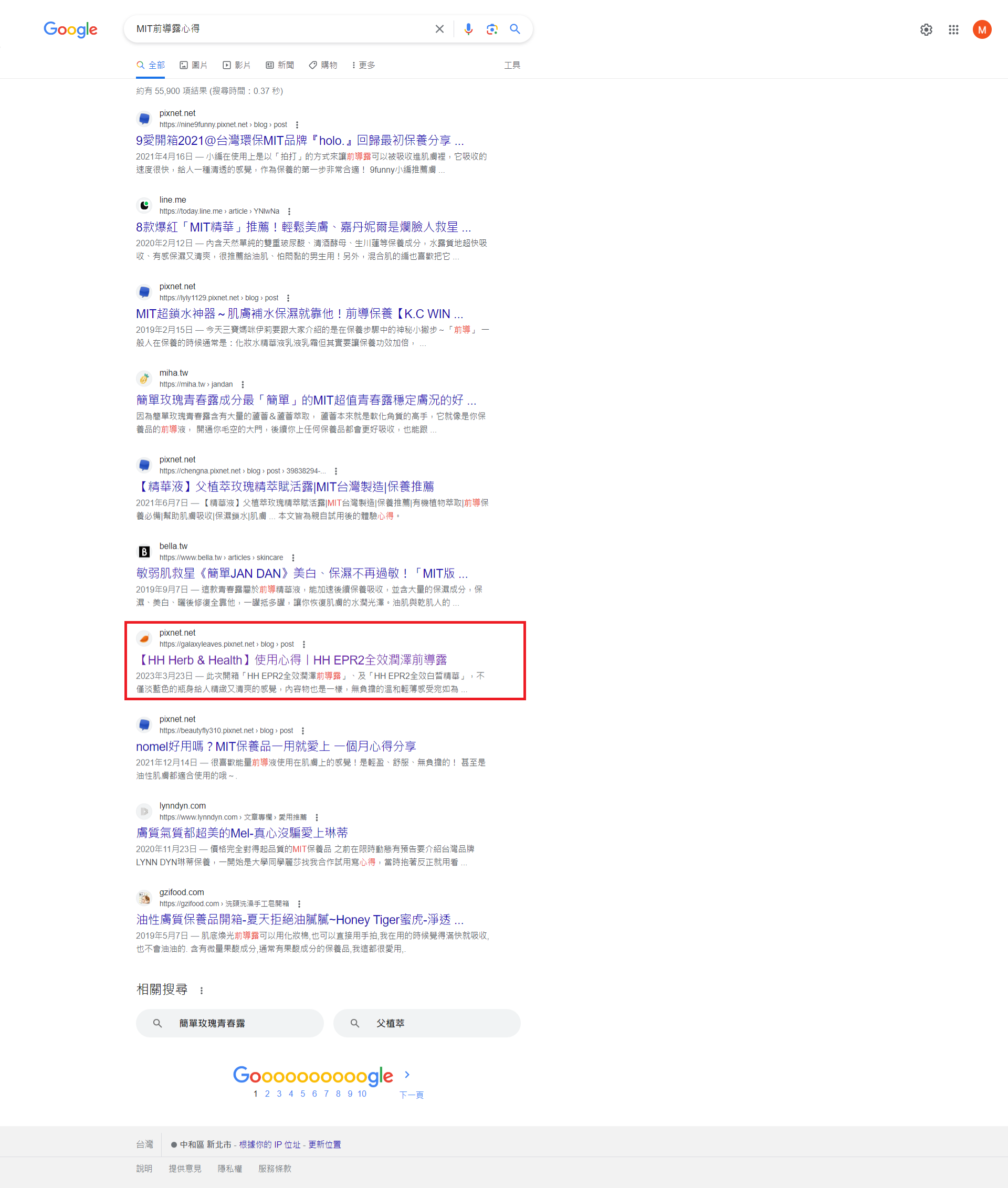Click the gzifood.com site favicon
Viewport: 1008px width, 1188px height.
(x=144, y=898)
